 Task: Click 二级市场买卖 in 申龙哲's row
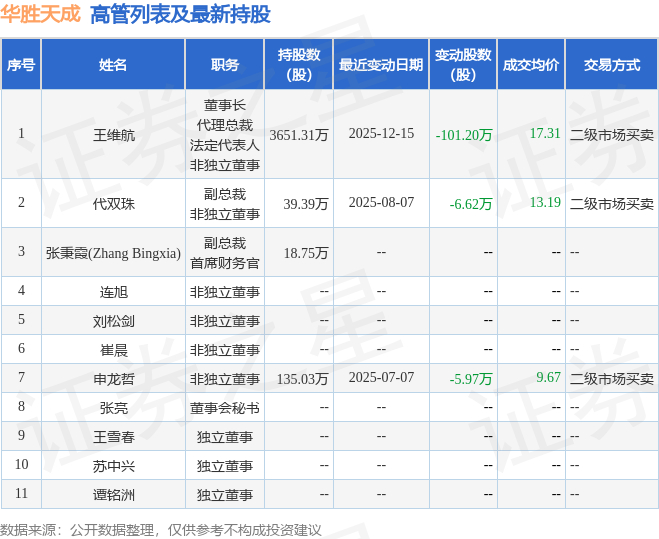612,379
